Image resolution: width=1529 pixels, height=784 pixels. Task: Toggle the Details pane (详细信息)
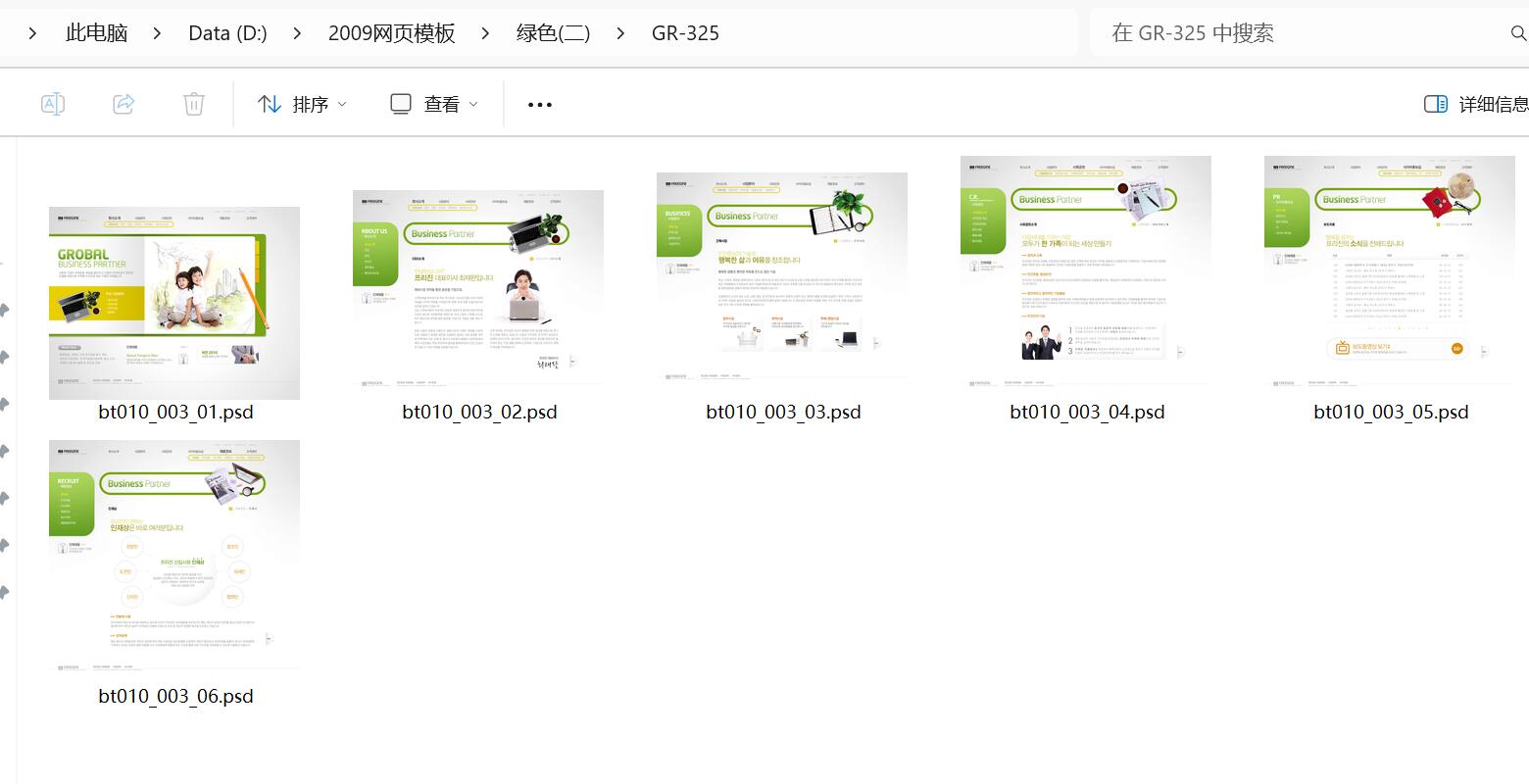(x=1475, y=104)
